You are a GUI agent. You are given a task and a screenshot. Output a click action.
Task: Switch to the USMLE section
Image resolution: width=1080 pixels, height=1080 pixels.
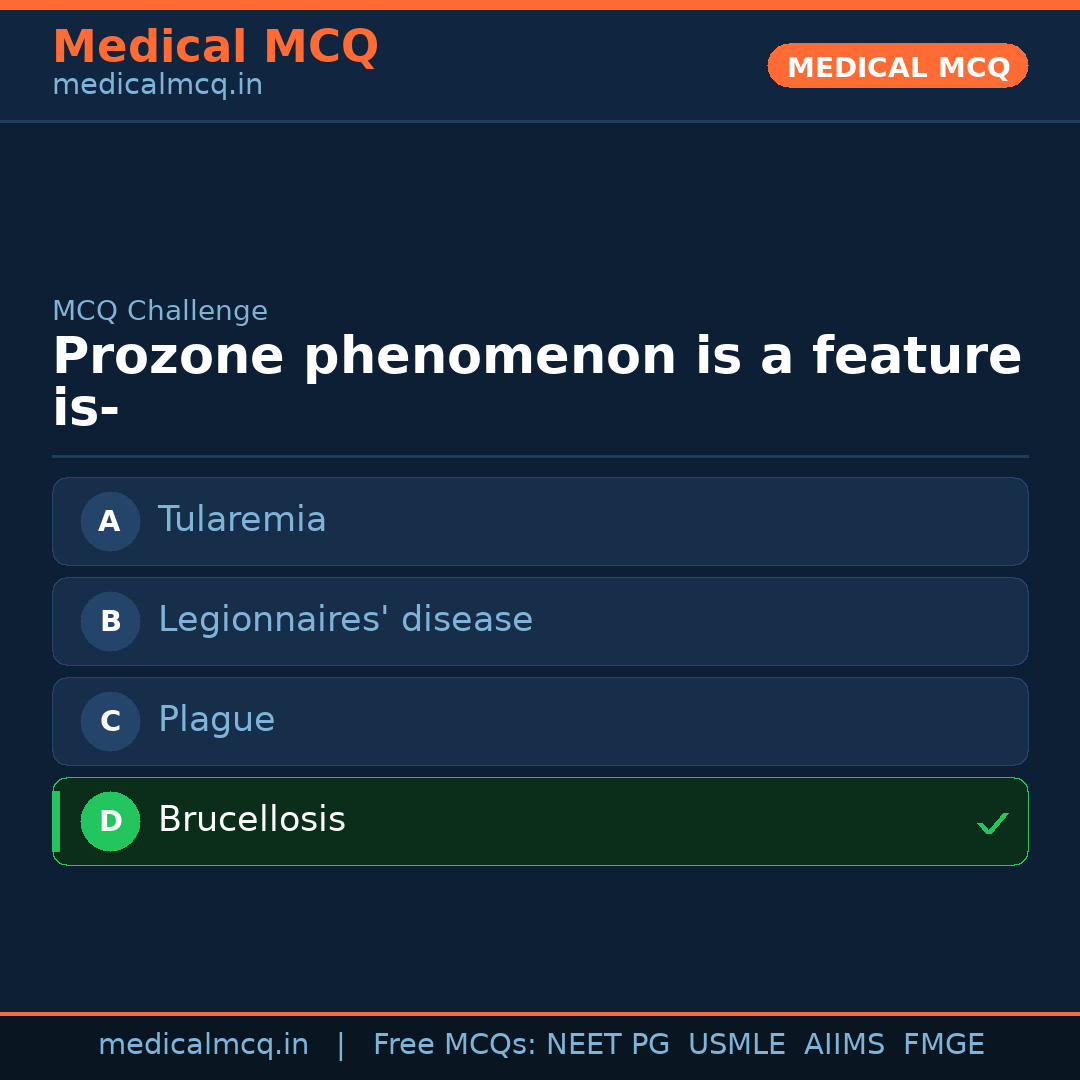coord(737,1044)
